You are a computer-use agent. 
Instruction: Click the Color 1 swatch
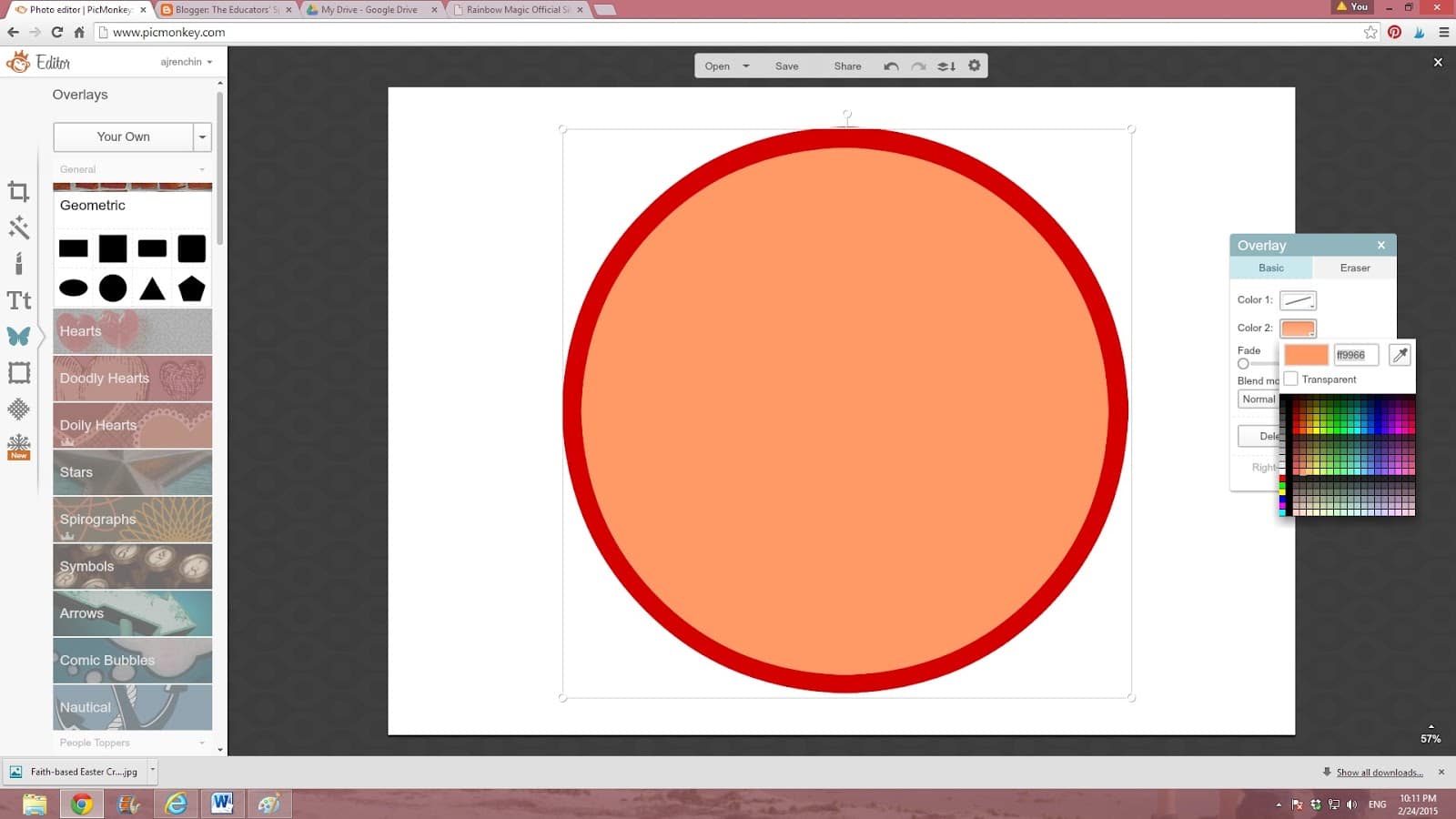1298,300
